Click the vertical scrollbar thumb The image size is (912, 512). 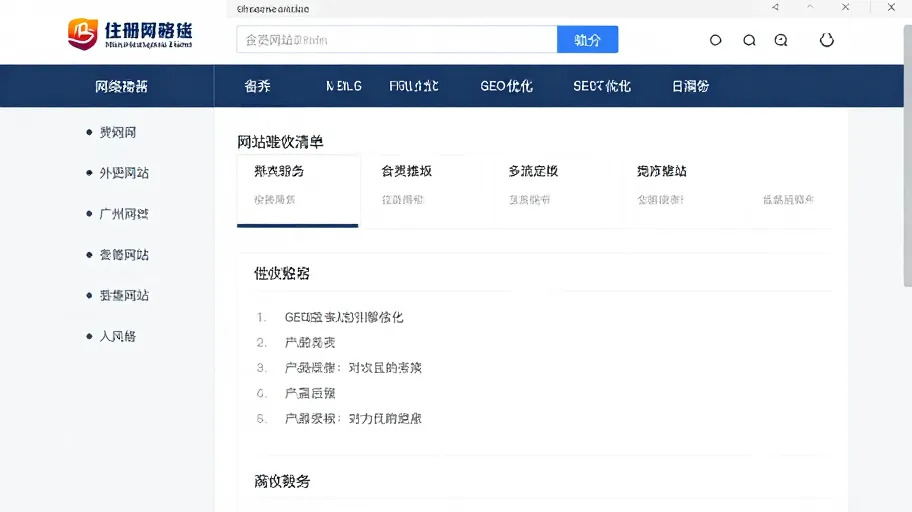(907, 155)
